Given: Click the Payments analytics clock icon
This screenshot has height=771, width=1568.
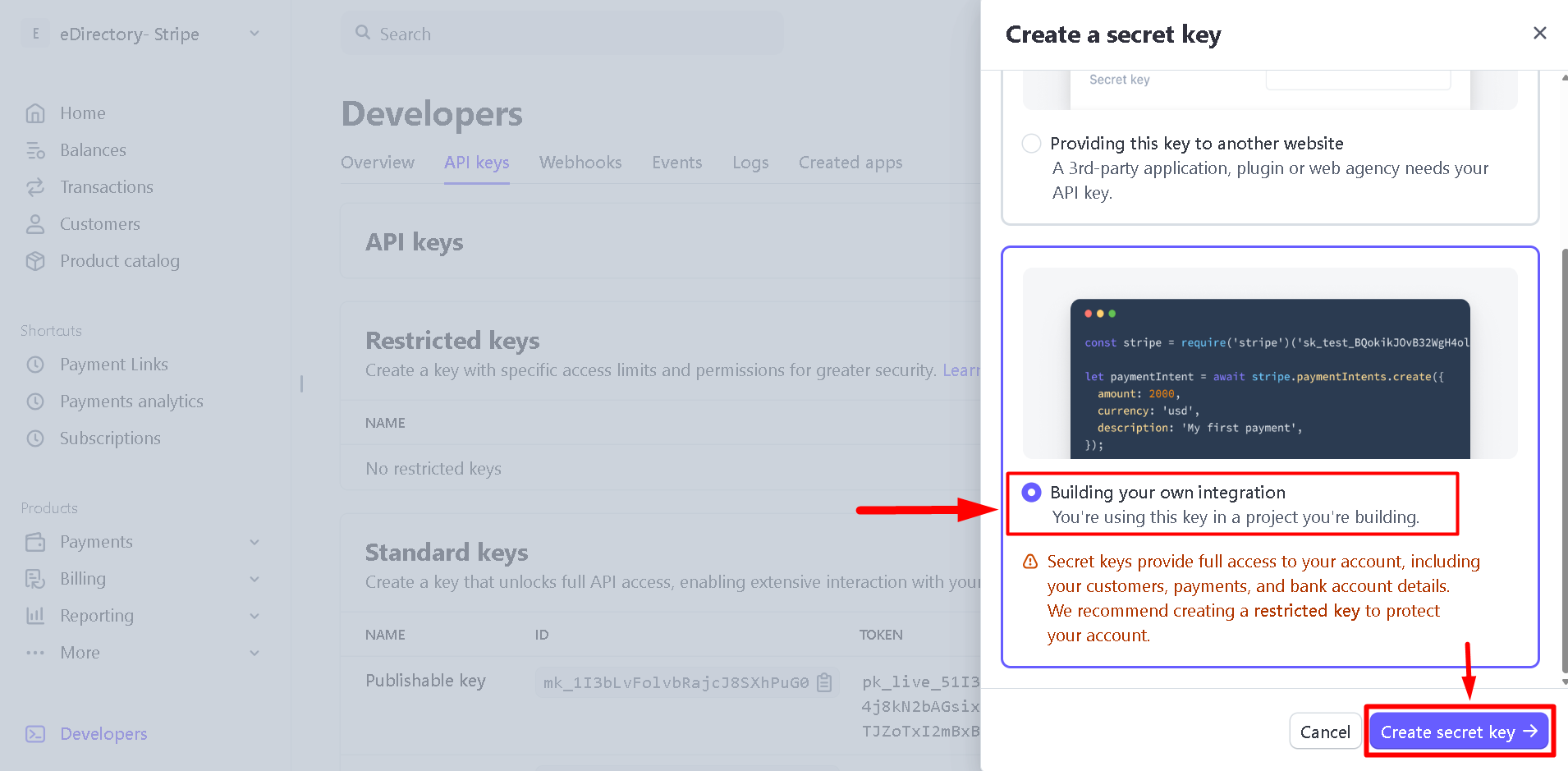Looking at the screenshot, I should (x=35, y=402).
